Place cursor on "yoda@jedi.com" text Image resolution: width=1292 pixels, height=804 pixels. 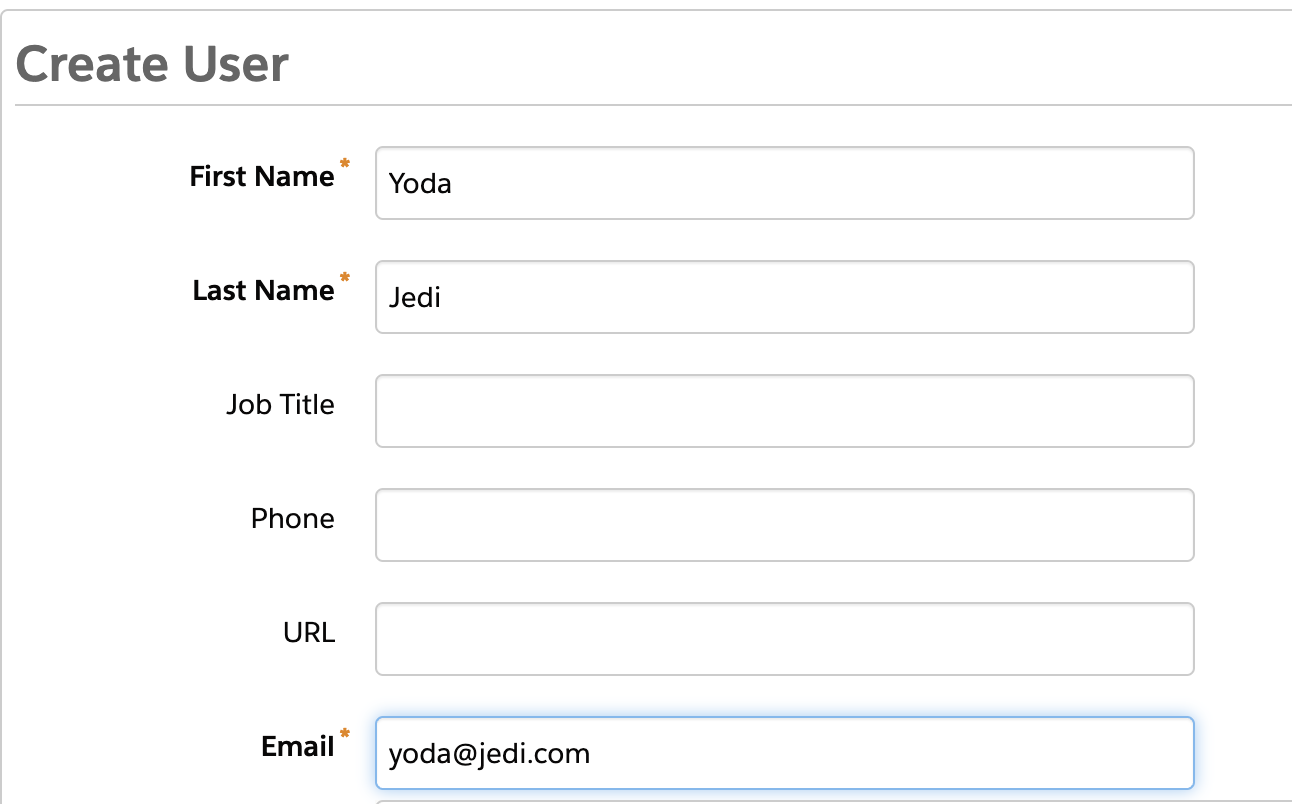pyautogui.click(x=489, y=754)
